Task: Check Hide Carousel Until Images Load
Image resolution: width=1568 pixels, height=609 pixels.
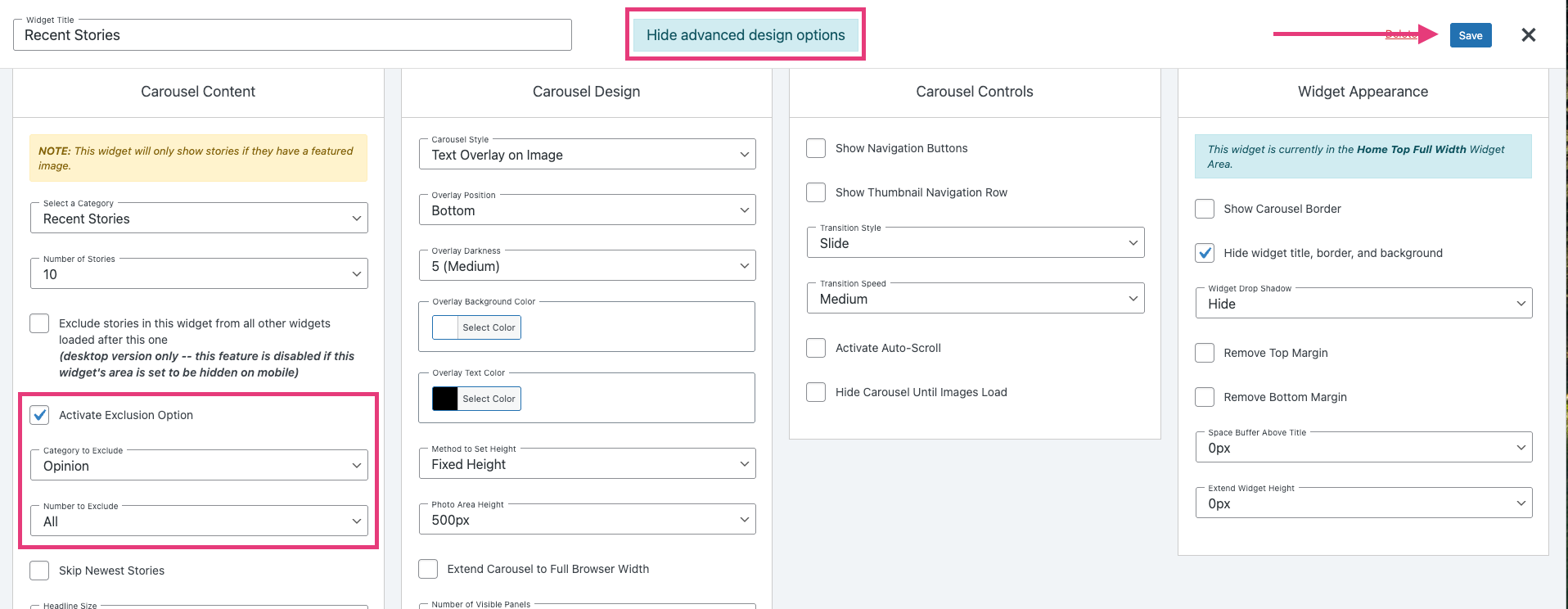Action: 816,392
